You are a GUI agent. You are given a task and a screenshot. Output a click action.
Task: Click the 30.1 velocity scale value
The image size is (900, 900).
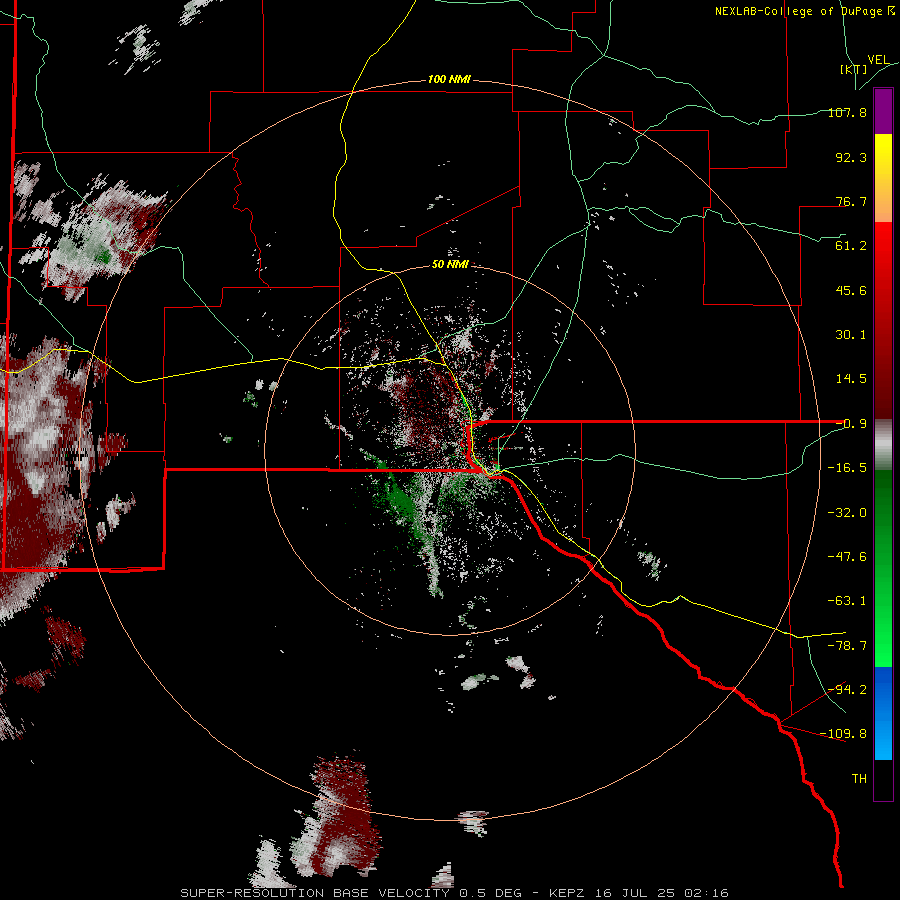point(851,335)
